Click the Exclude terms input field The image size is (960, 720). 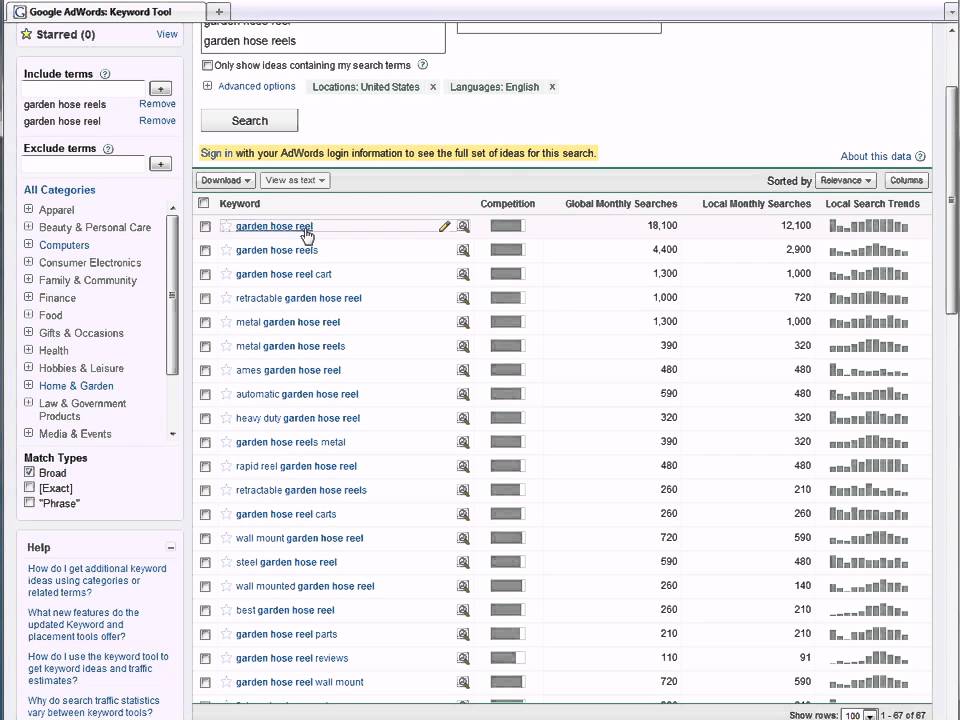84,165
